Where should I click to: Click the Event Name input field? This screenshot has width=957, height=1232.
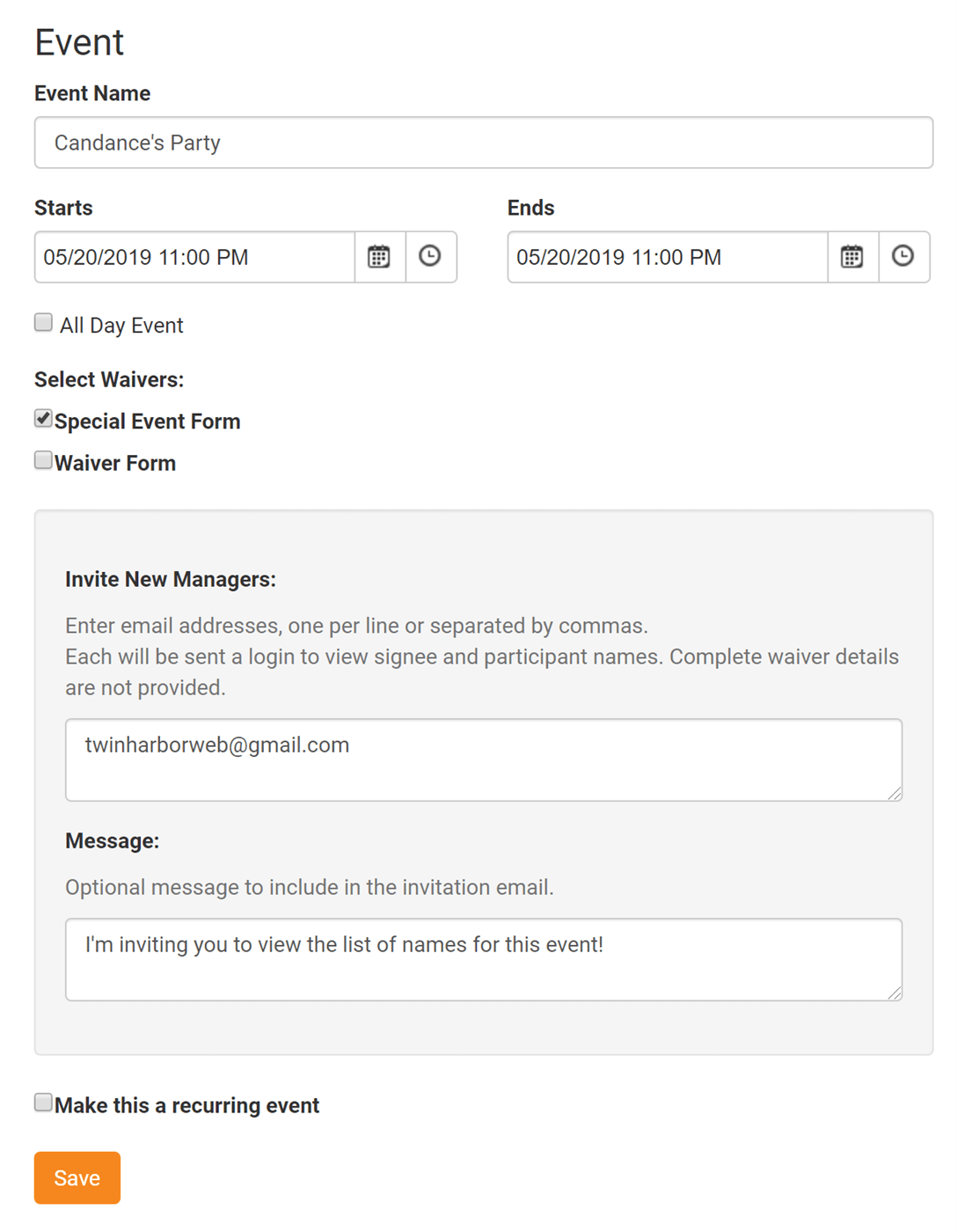[484, 143]
